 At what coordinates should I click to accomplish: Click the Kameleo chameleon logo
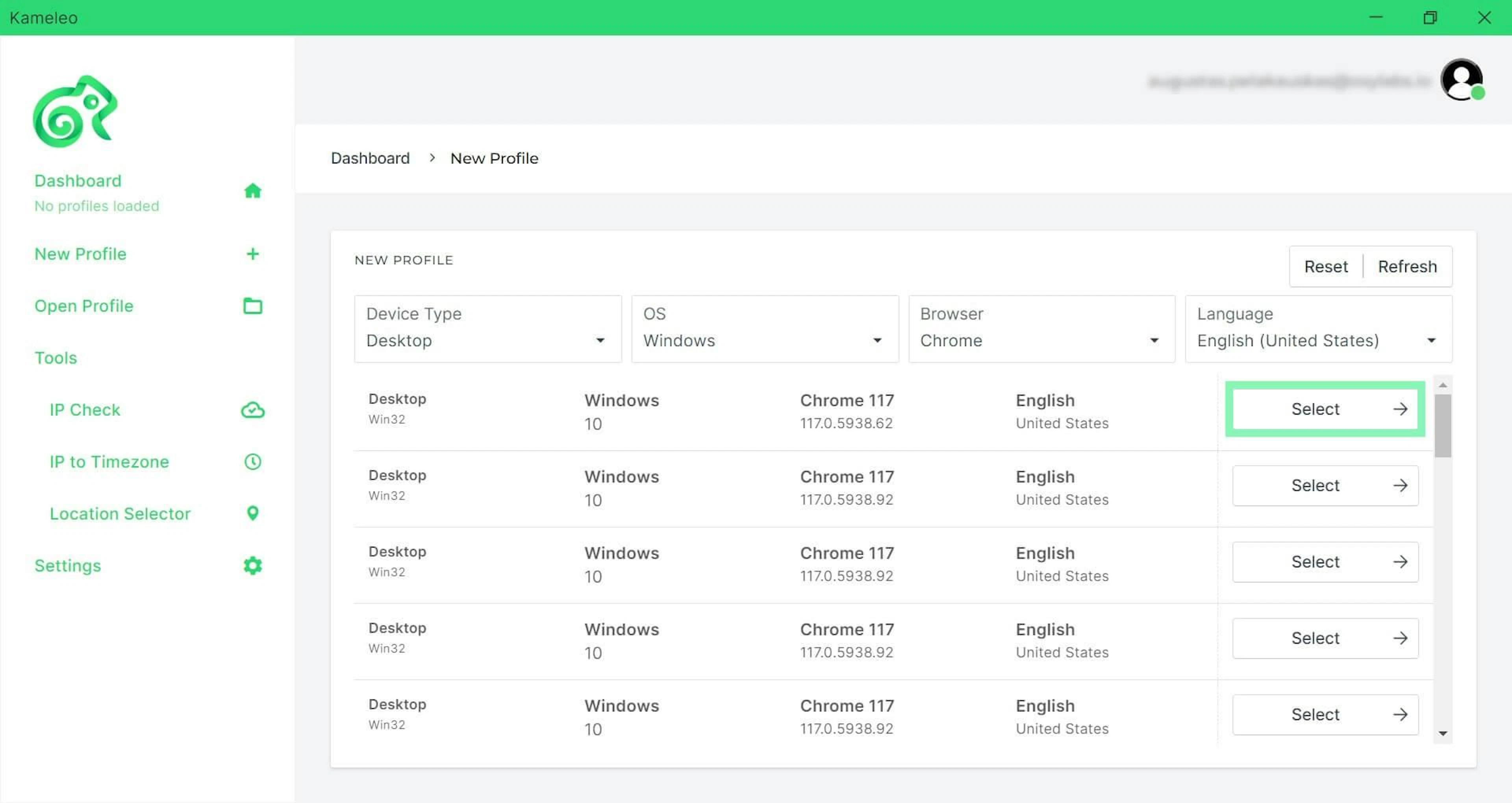coord(75,111)
